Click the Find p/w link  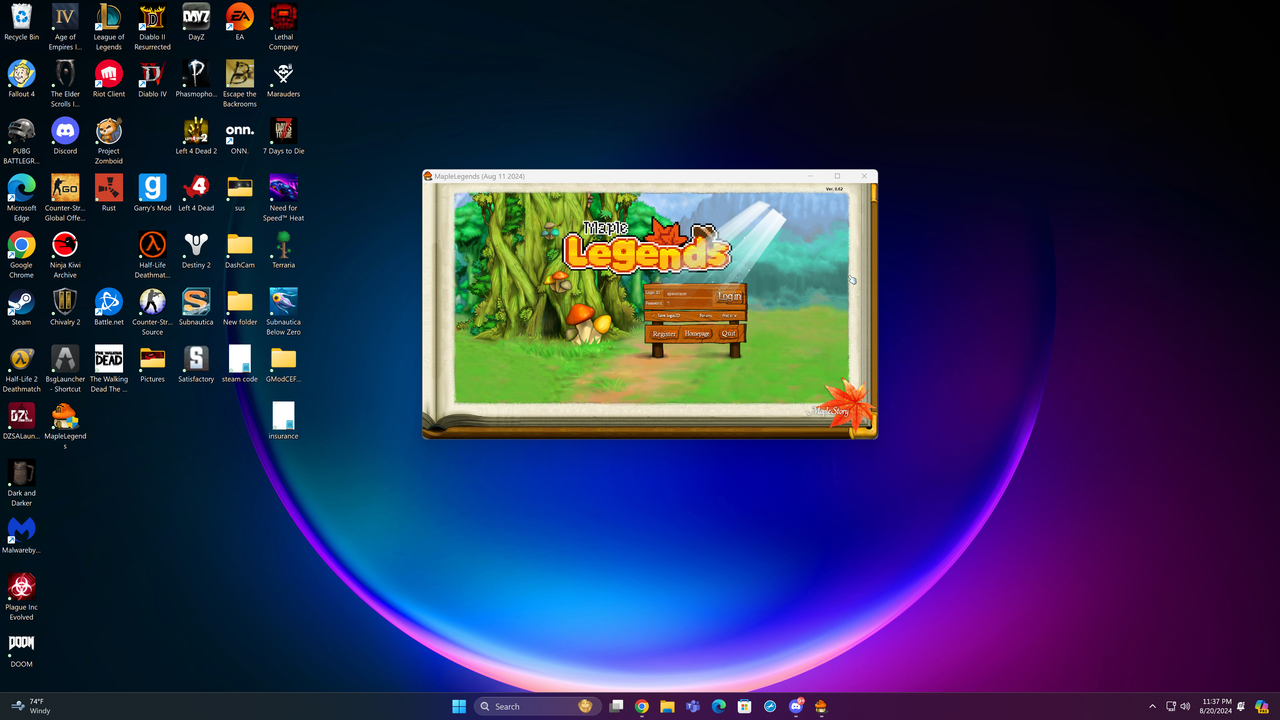click(729, 316)
